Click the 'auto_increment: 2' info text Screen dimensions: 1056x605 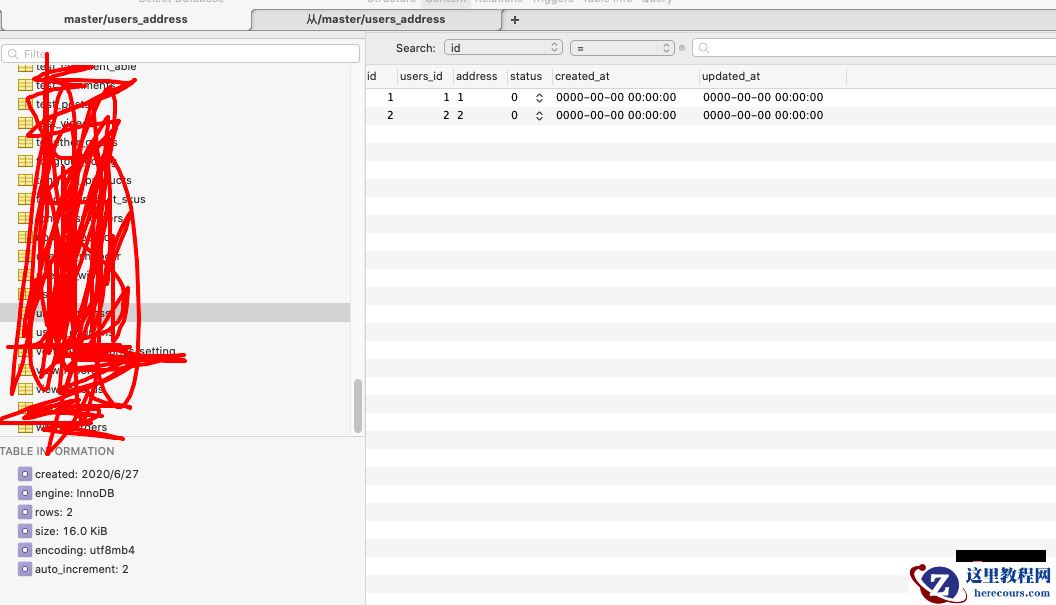tap(81, 569)
